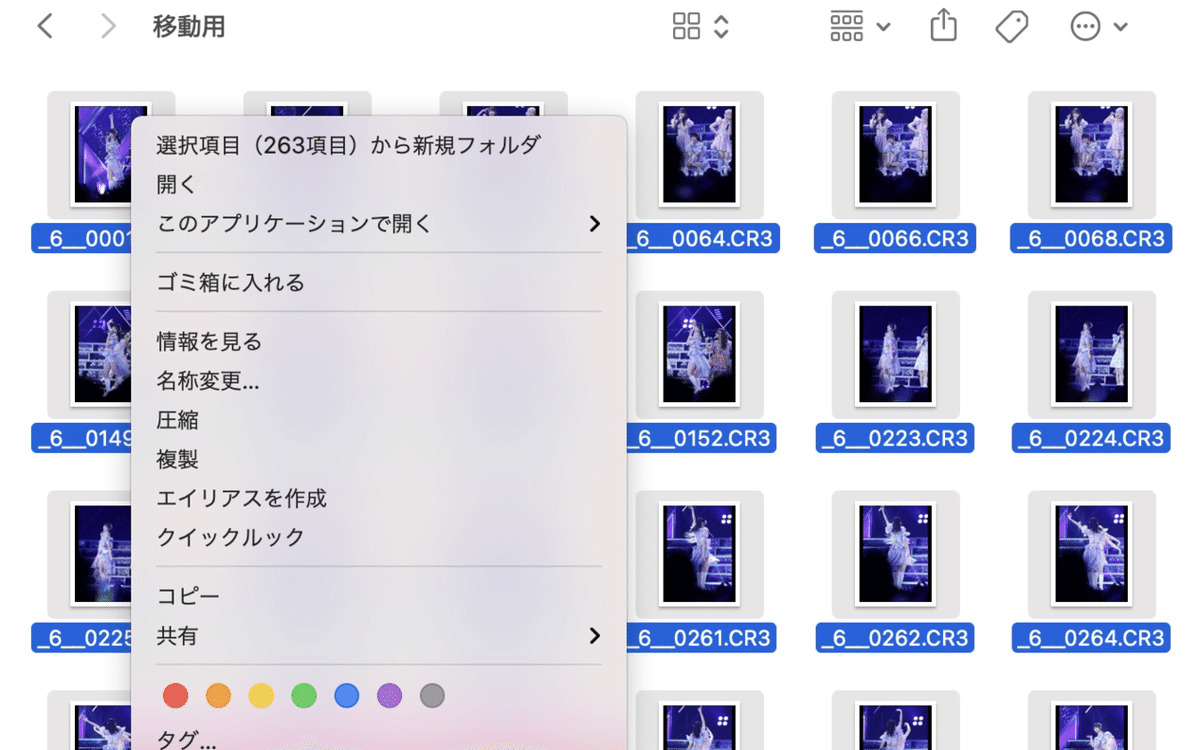Select thumbnail of _6__0064.CR3
Viewport: 1200px width, 750px height.
tap(700, 155)
